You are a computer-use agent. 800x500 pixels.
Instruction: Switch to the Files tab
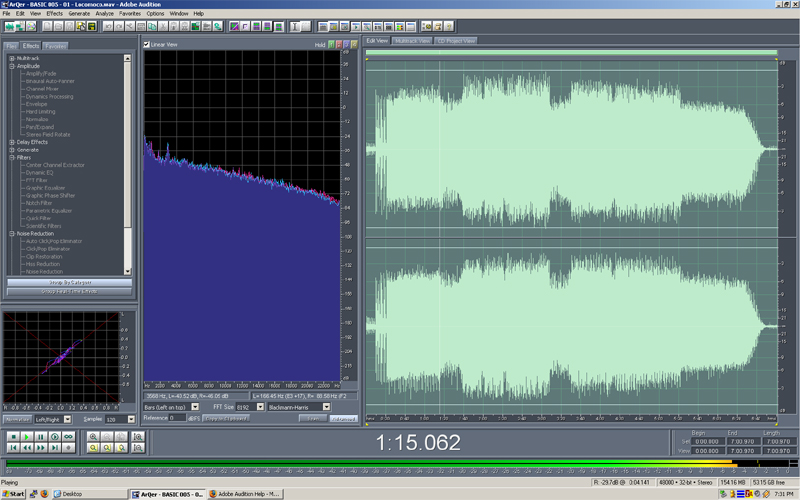(11, 46)
